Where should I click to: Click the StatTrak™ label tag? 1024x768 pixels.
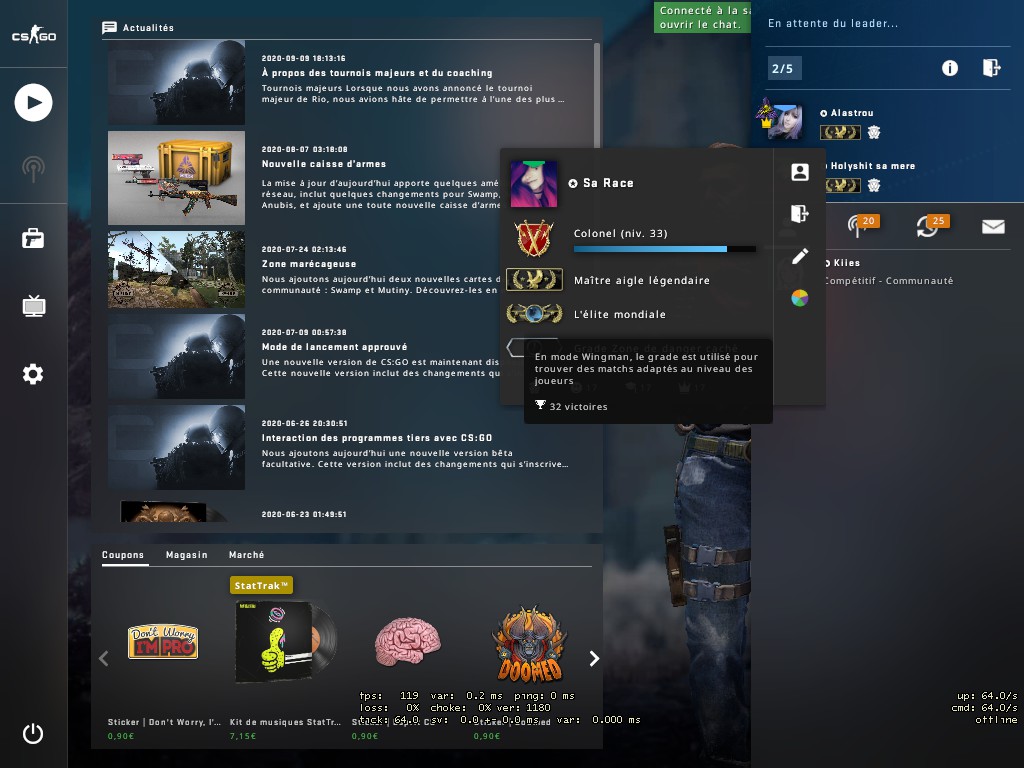tap(261, 585)
